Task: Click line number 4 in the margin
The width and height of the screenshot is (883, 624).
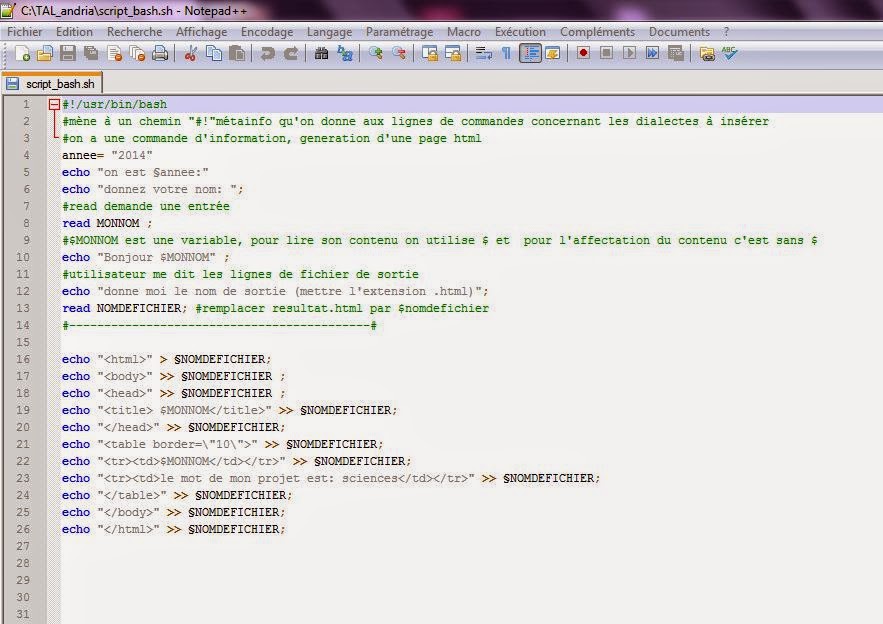Action: point(26,155)
